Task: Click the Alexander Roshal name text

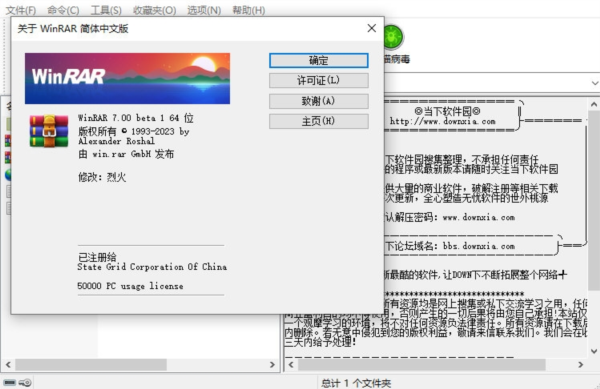Action: tap(116, 141)
